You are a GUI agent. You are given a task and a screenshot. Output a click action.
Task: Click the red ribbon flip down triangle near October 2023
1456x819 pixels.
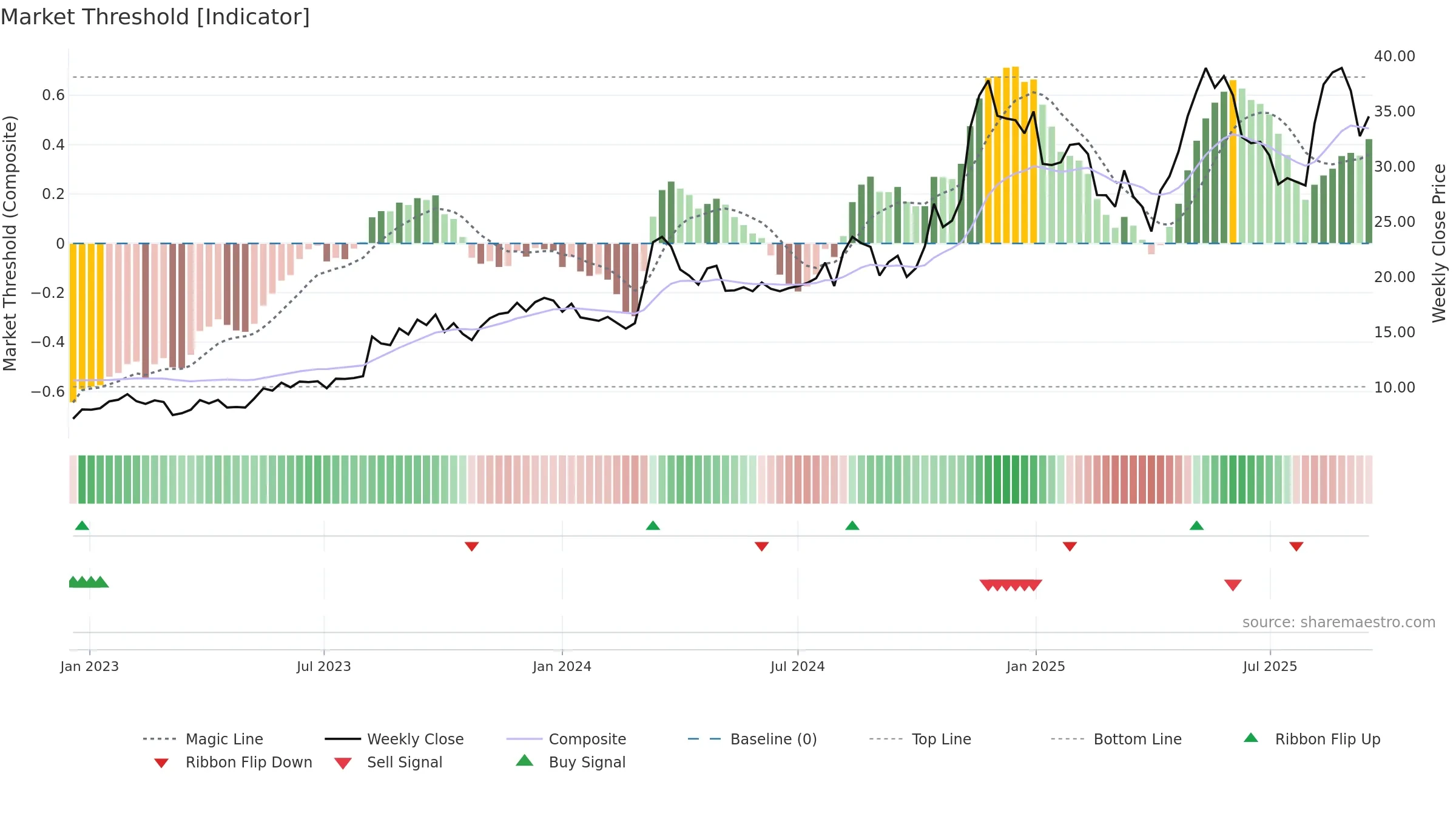tap(471, 547)
